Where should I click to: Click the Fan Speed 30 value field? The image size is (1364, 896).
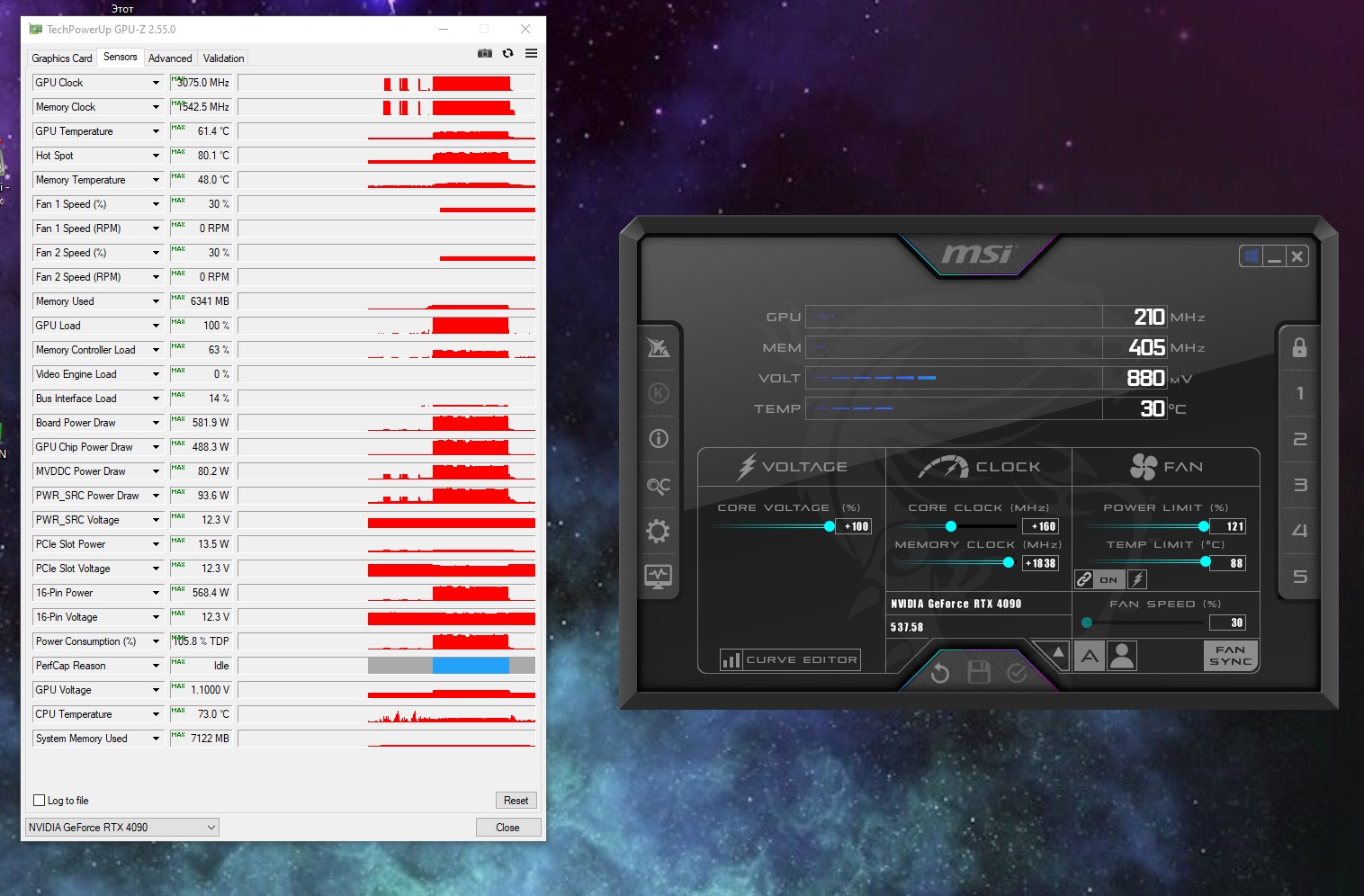pyautogui.click(x=1228, y=623)
